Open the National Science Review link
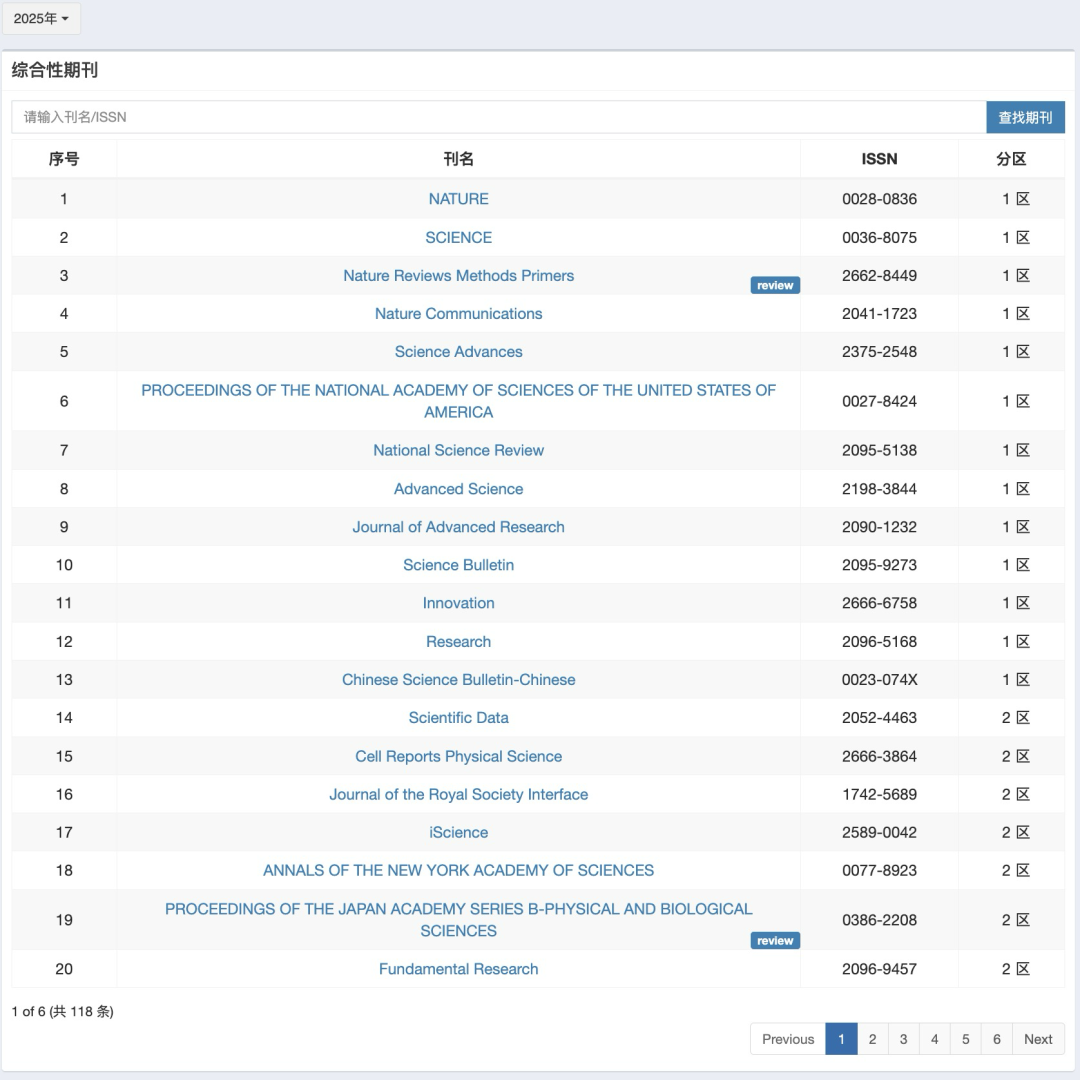 (458, 450)
